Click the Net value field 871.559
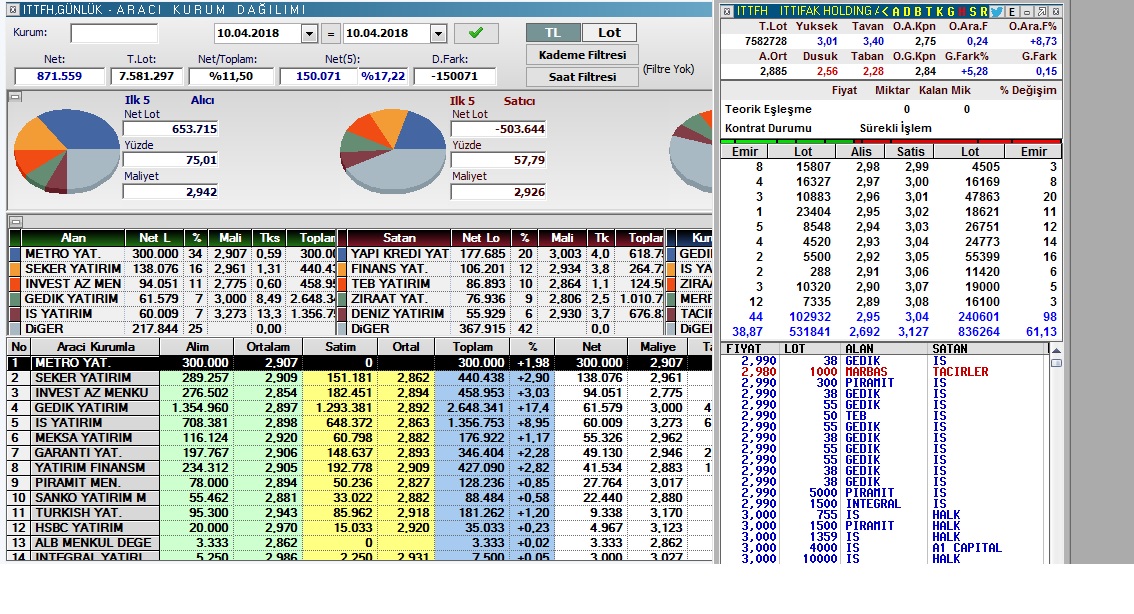 click(59, 76)
